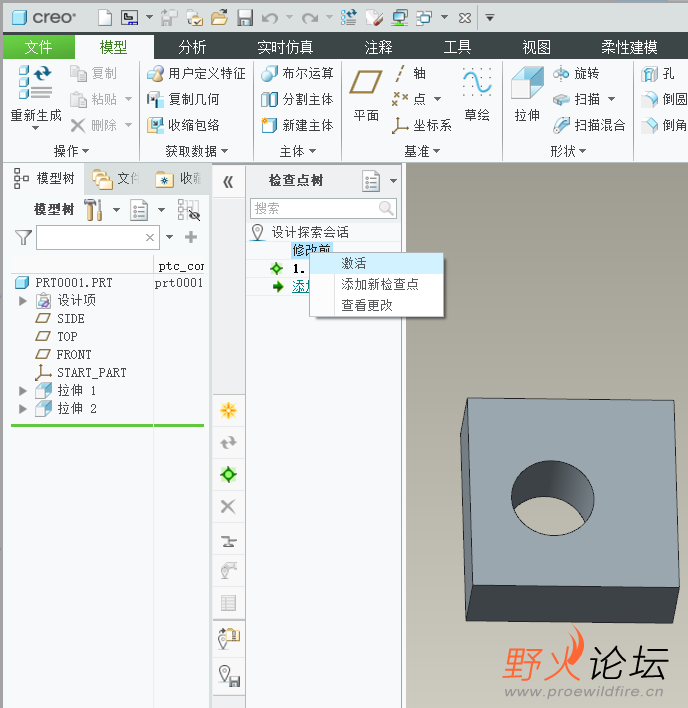This screenshot has height=708, width=688.
Task: Click the Redo arrow icon
Action: tap(310, 18)
